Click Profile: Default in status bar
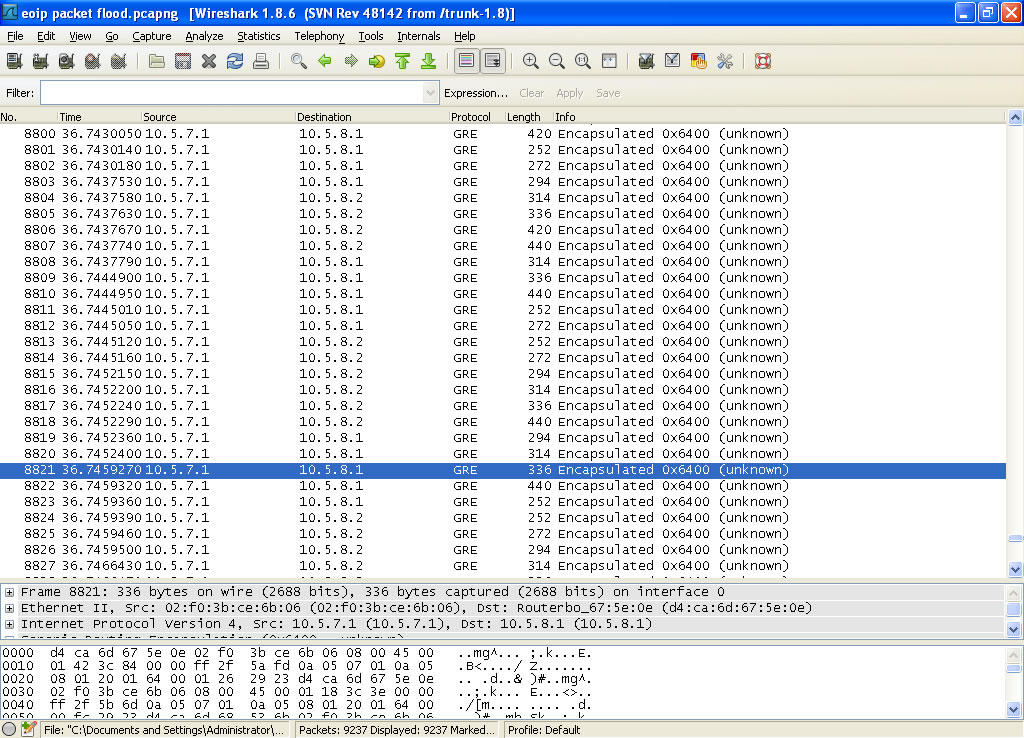Image resolution: width=1024 pixels, height=738 pixels. click(x=544, y=730)
